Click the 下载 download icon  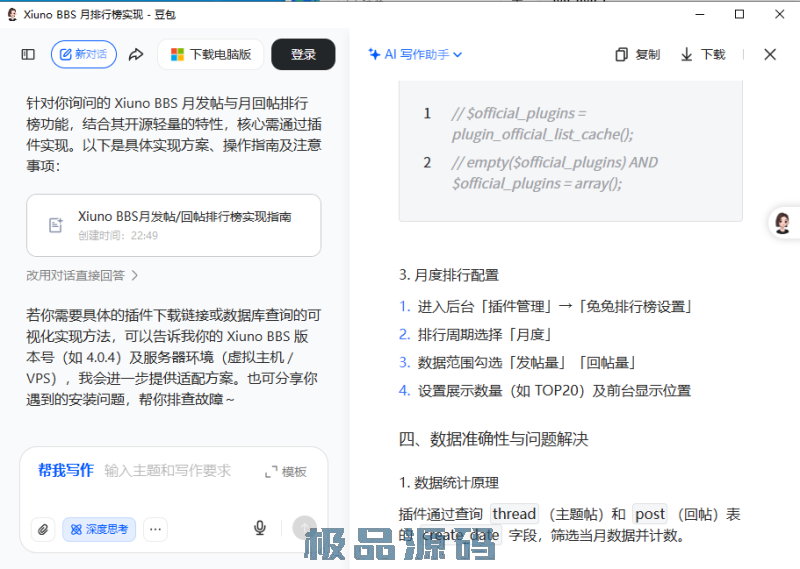(x=687, y=55)
